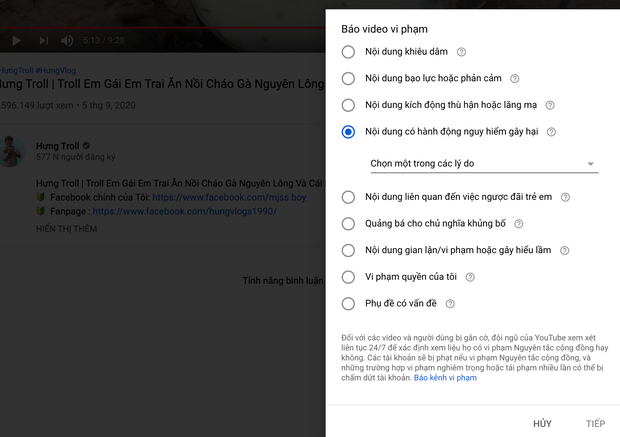Select Nội dung bạo lực hoặc phản cảm

348,78
